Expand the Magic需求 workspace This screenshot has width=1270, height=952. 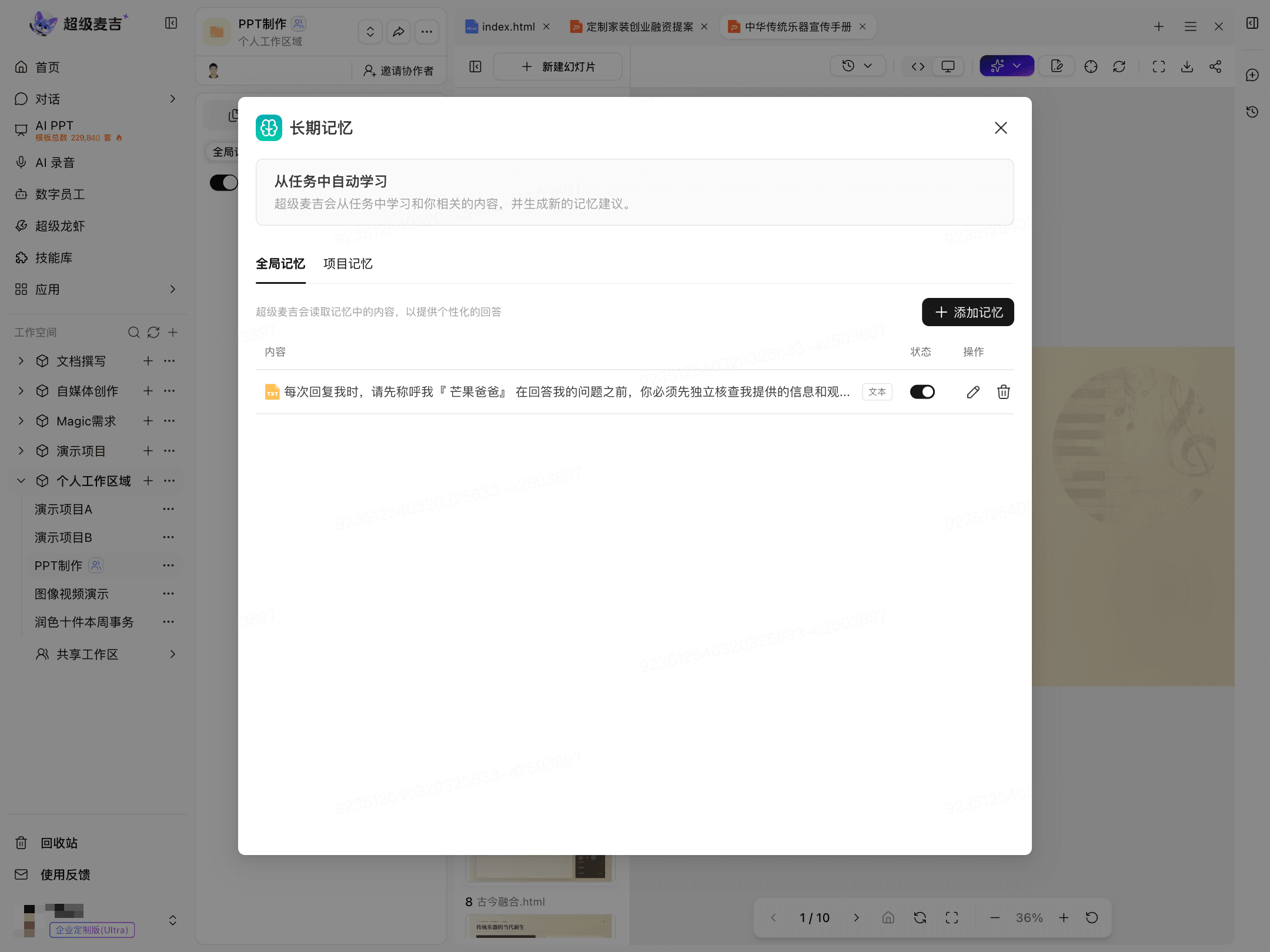(21, 421)
